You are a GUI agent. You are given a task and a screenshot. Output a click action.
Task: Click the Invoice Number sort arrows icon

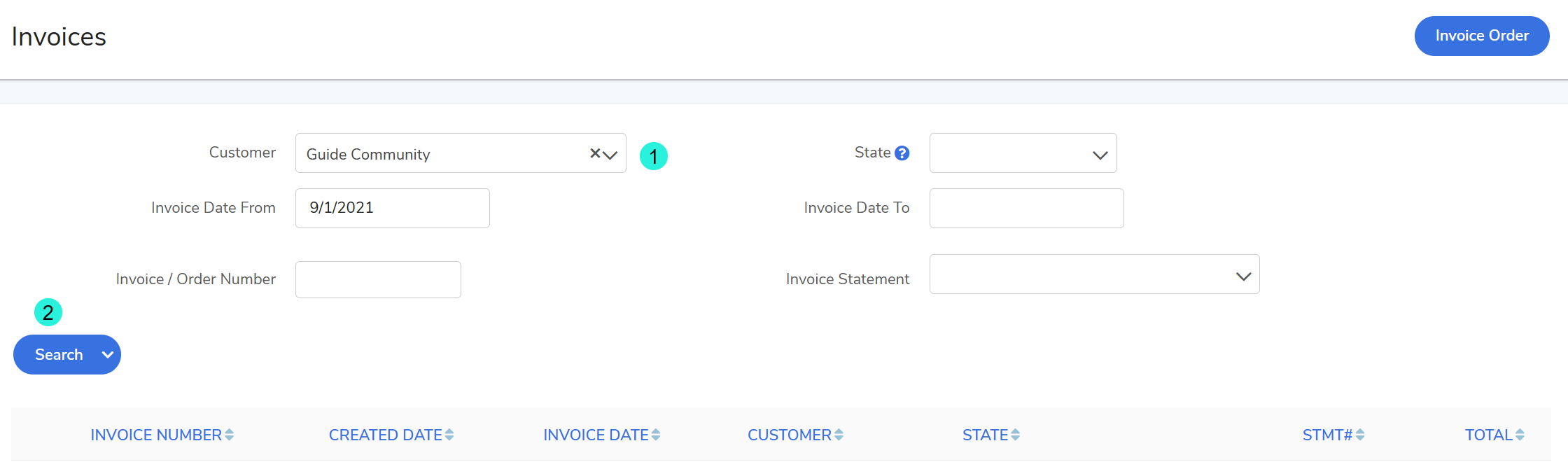tap(229, 435)
